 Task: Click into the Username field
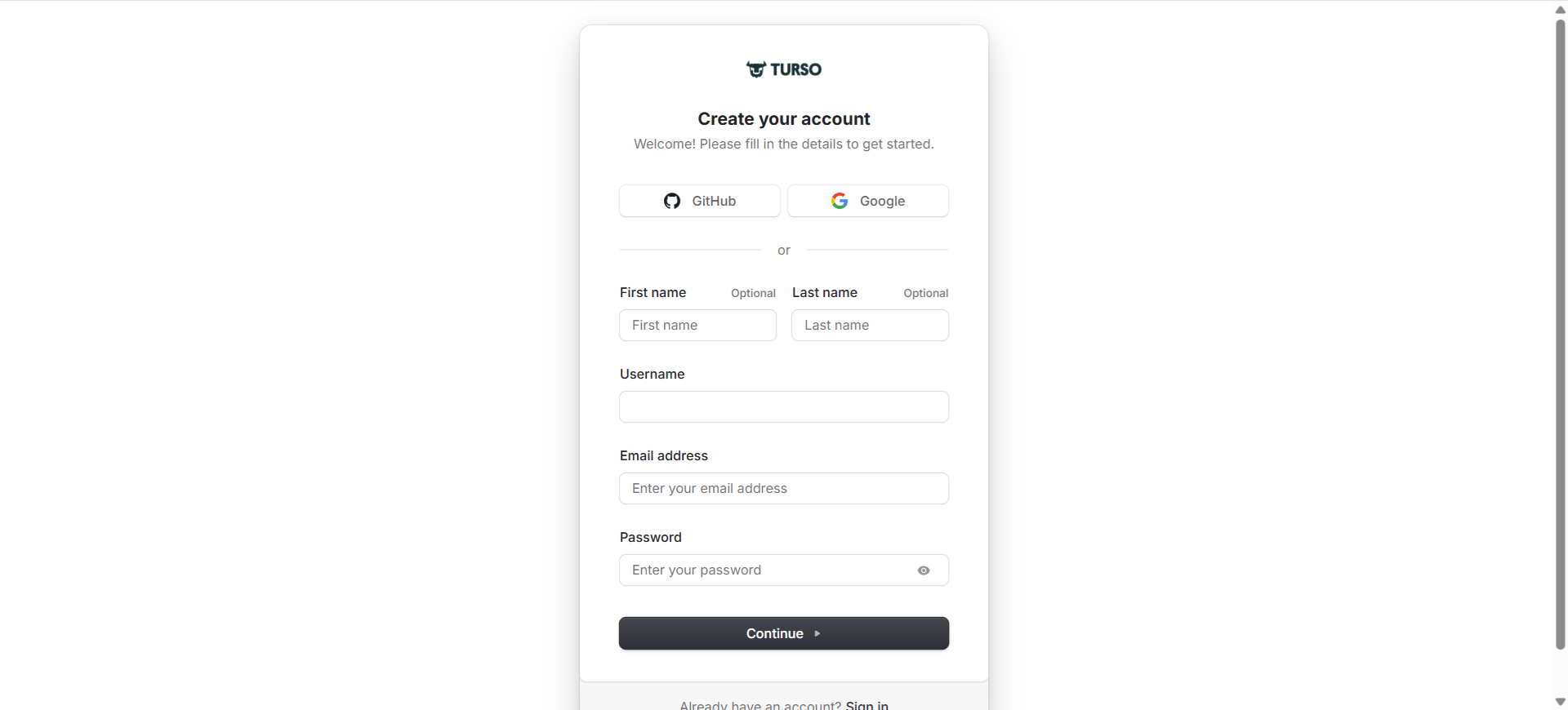(783, 406)
